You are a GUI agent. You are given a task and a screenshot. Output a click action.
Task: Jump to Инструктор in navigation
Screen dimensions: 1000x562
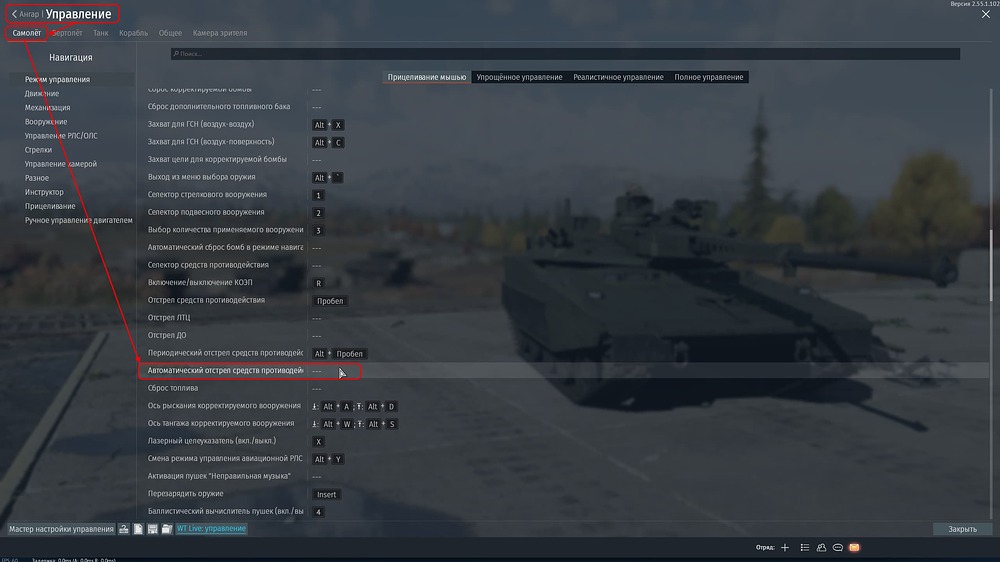44,192
